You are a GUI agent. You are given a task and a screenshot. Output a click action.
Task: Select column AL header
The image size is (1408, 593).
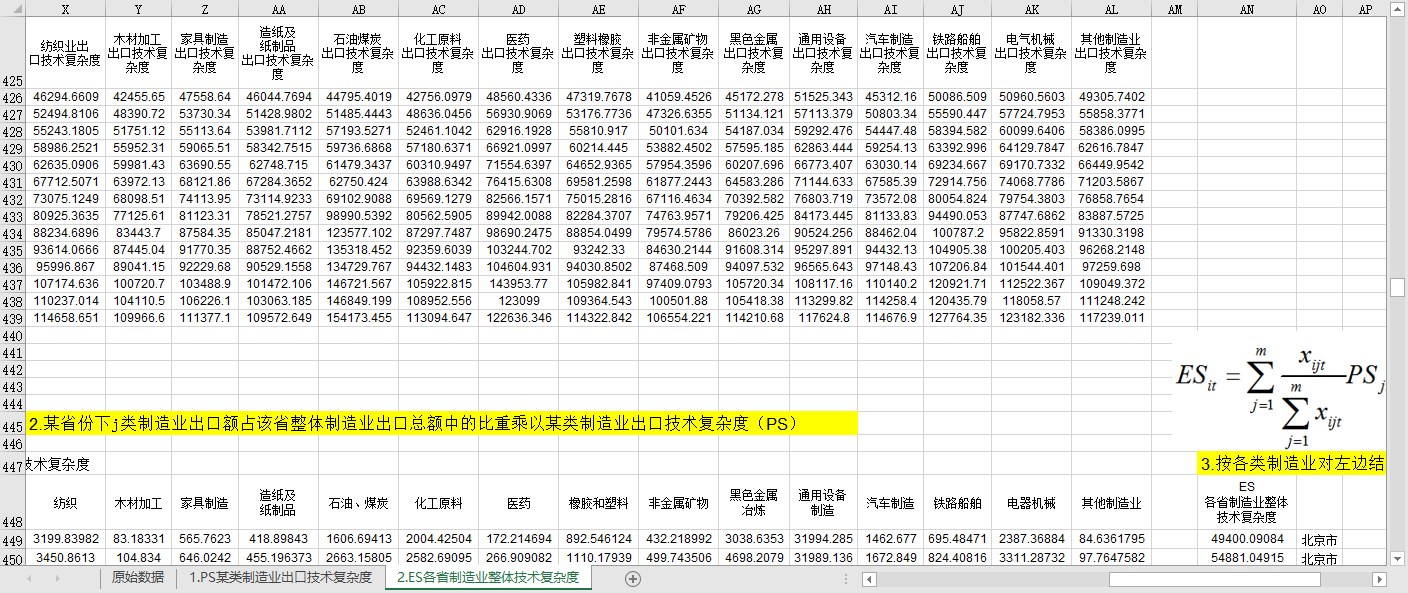tap(1110, 8)
